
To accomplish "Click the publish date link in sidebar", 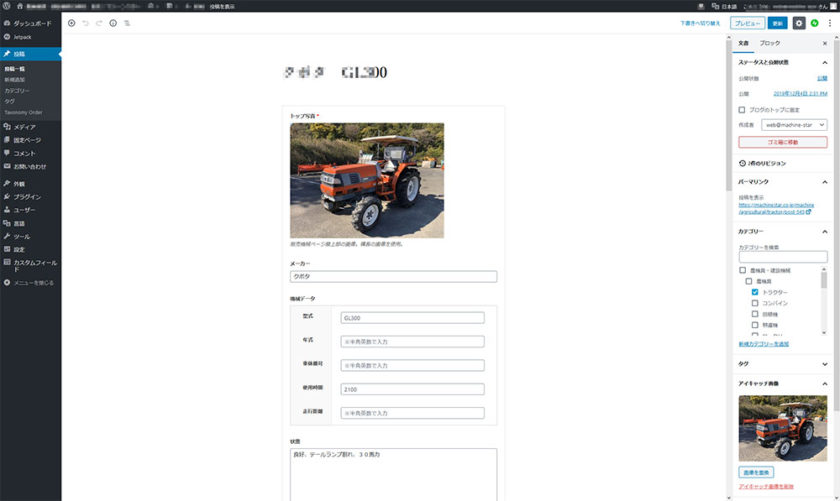I will point(800,94).
